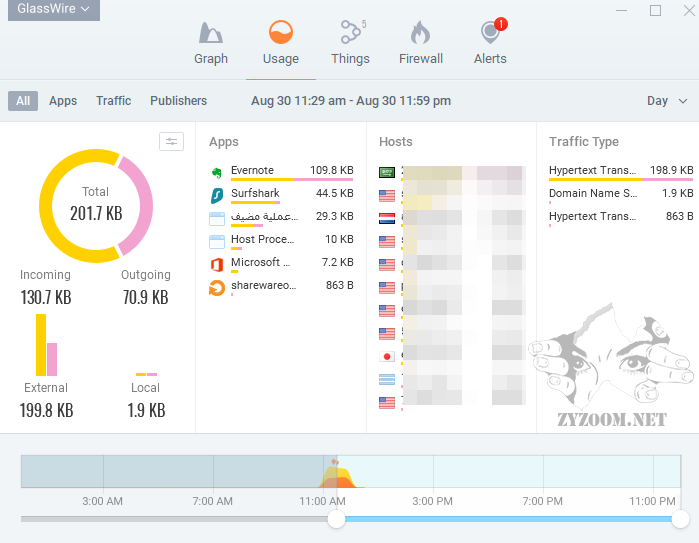Click the Apps column header
This screenshot has width=699, height=543.
point(224,142)
